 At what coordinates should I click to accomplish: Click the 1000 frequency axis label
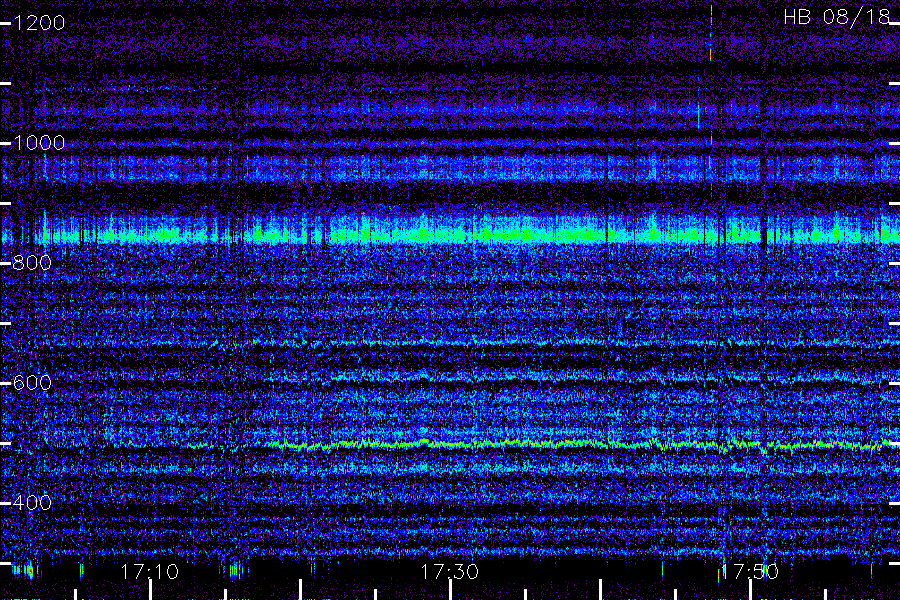39,143
